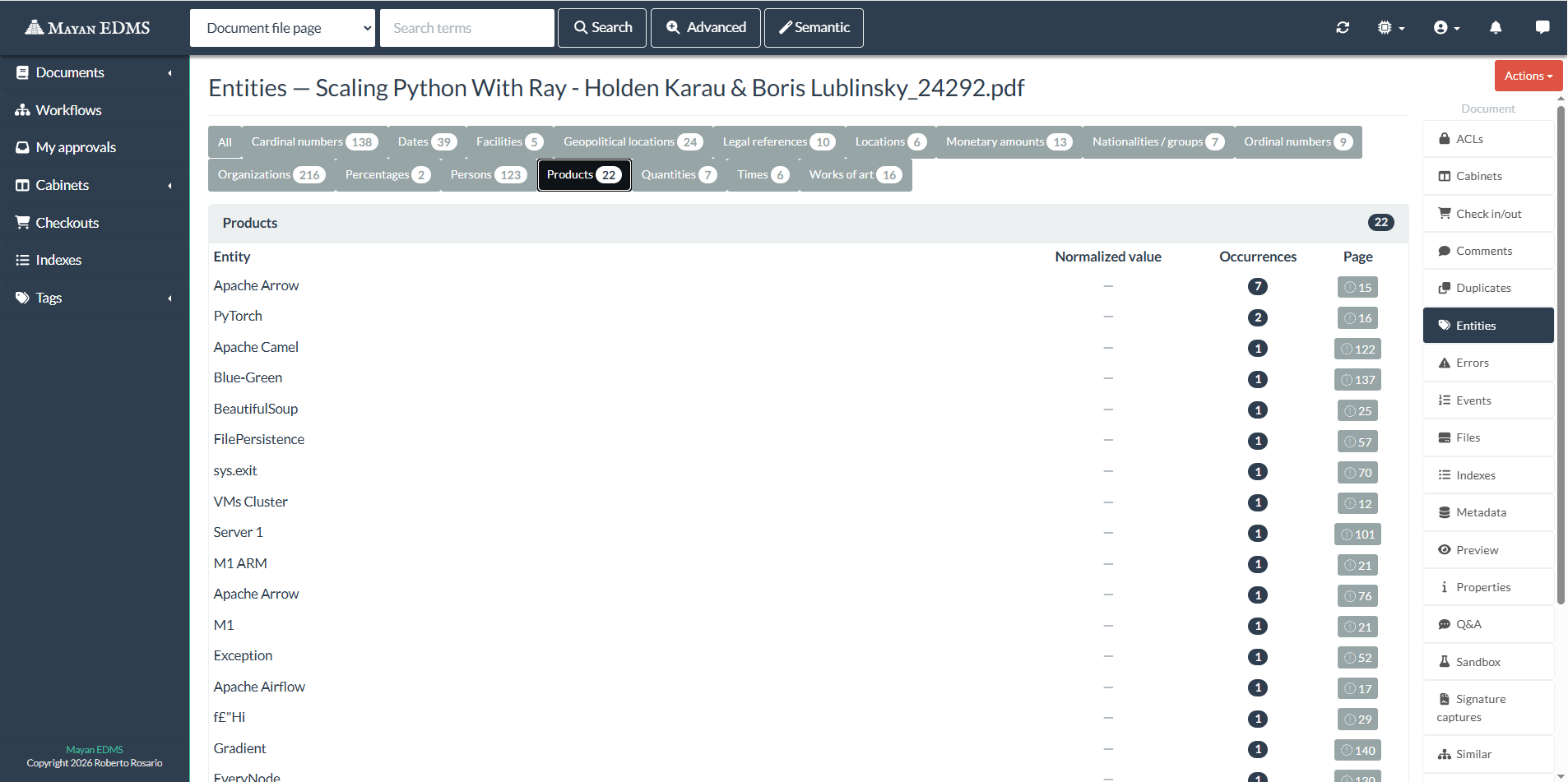The height and width of the screenshot is (782, 1568).
Task: Open the messages speech bubble icon
Action: click(x=1542, y=27)
